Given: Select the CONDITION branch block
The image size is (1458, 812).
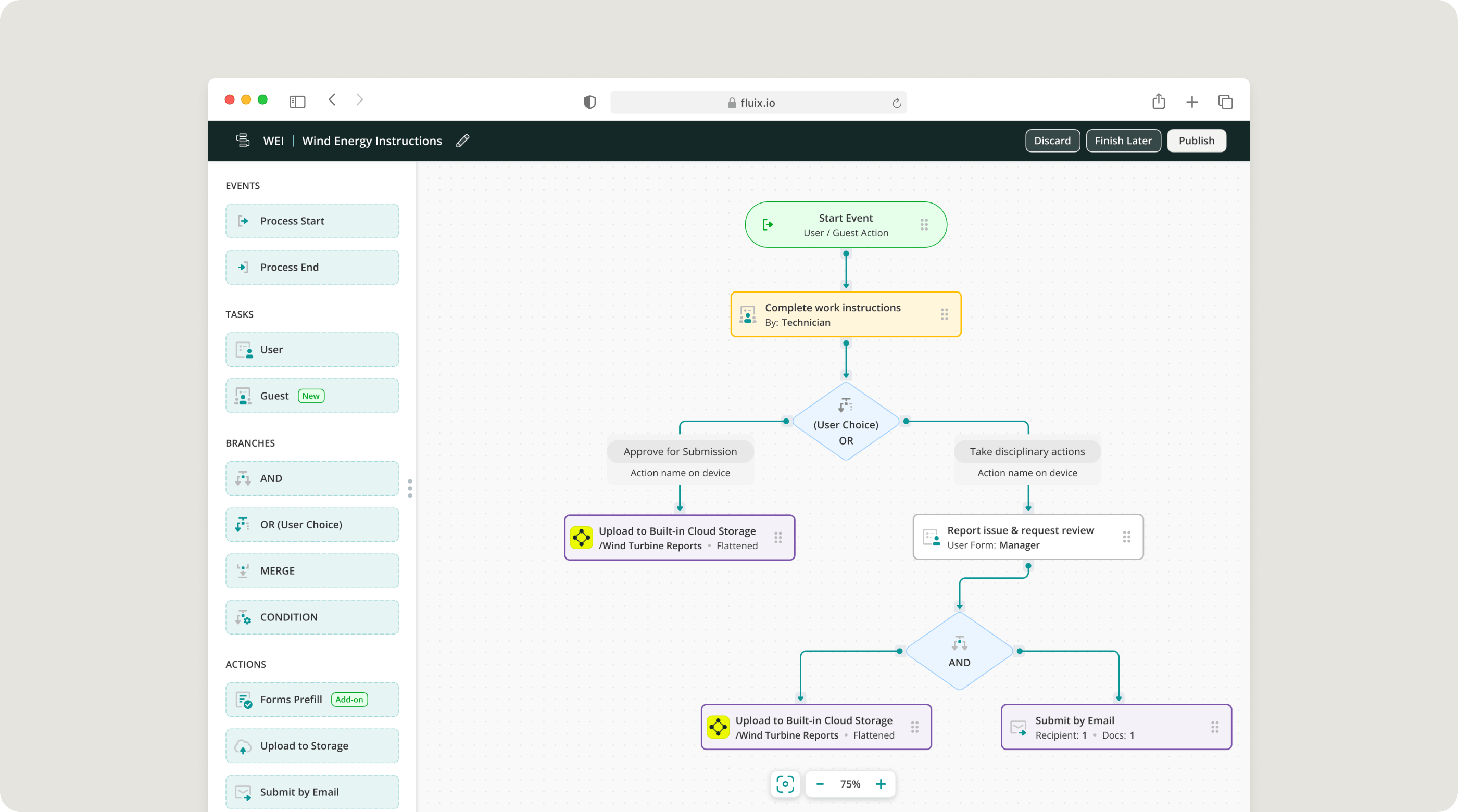Looking at the screenshot, I should click(312, 617).
